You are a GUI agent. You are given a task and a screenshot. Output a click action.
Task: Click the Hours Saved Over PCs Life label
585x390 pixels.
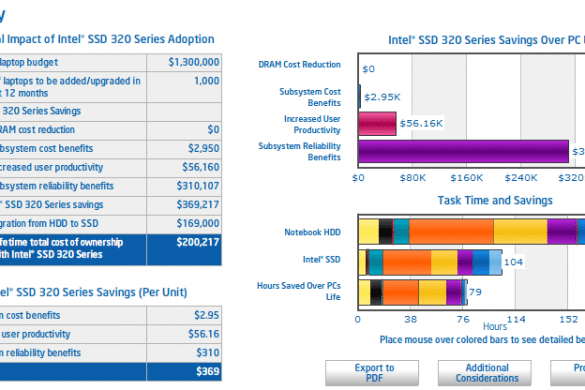(x=299, y=291)
